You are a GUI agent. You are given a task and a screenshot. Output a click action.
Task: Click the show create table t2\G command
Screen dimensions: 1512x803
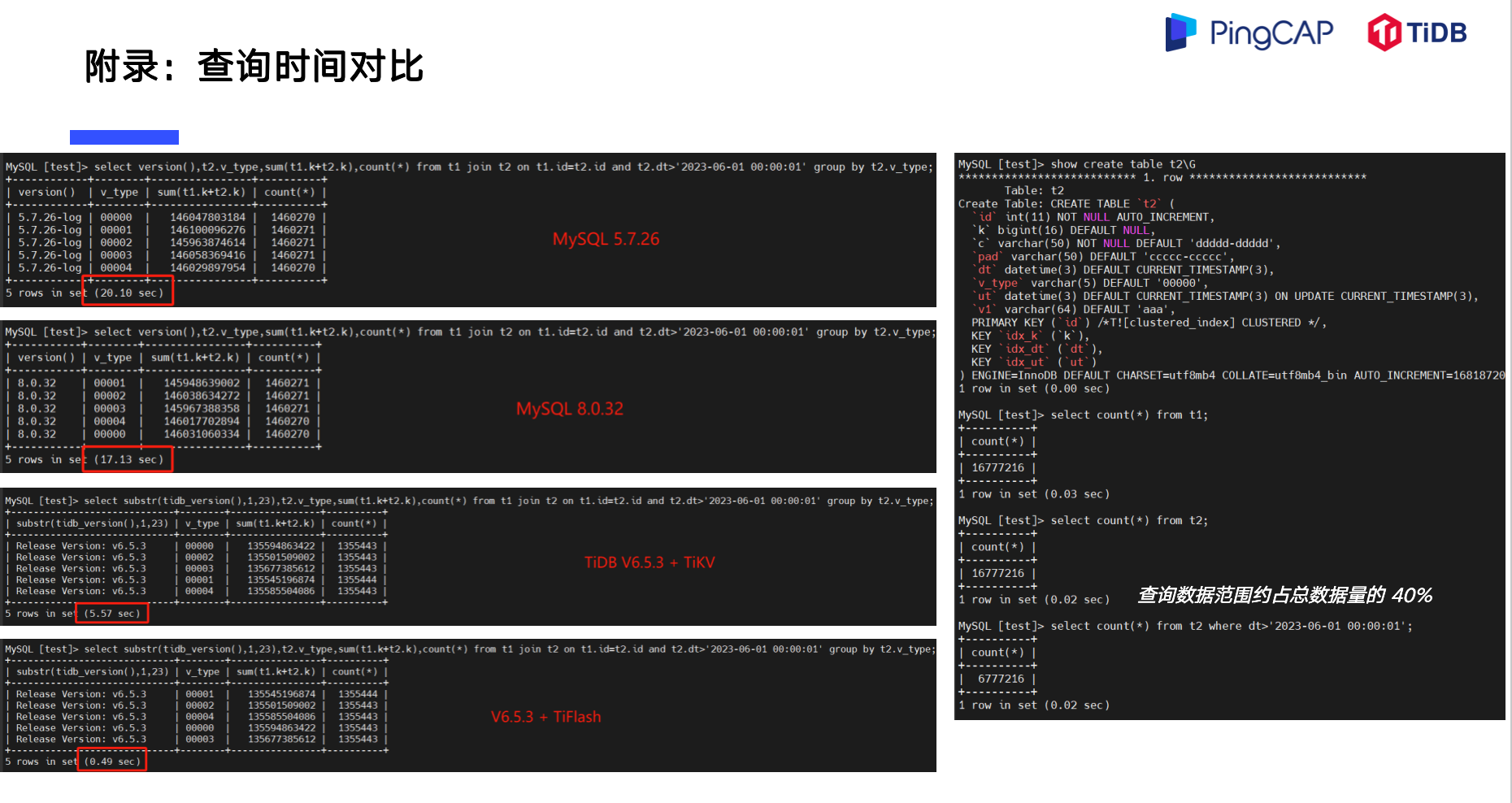click(1123, 164)
